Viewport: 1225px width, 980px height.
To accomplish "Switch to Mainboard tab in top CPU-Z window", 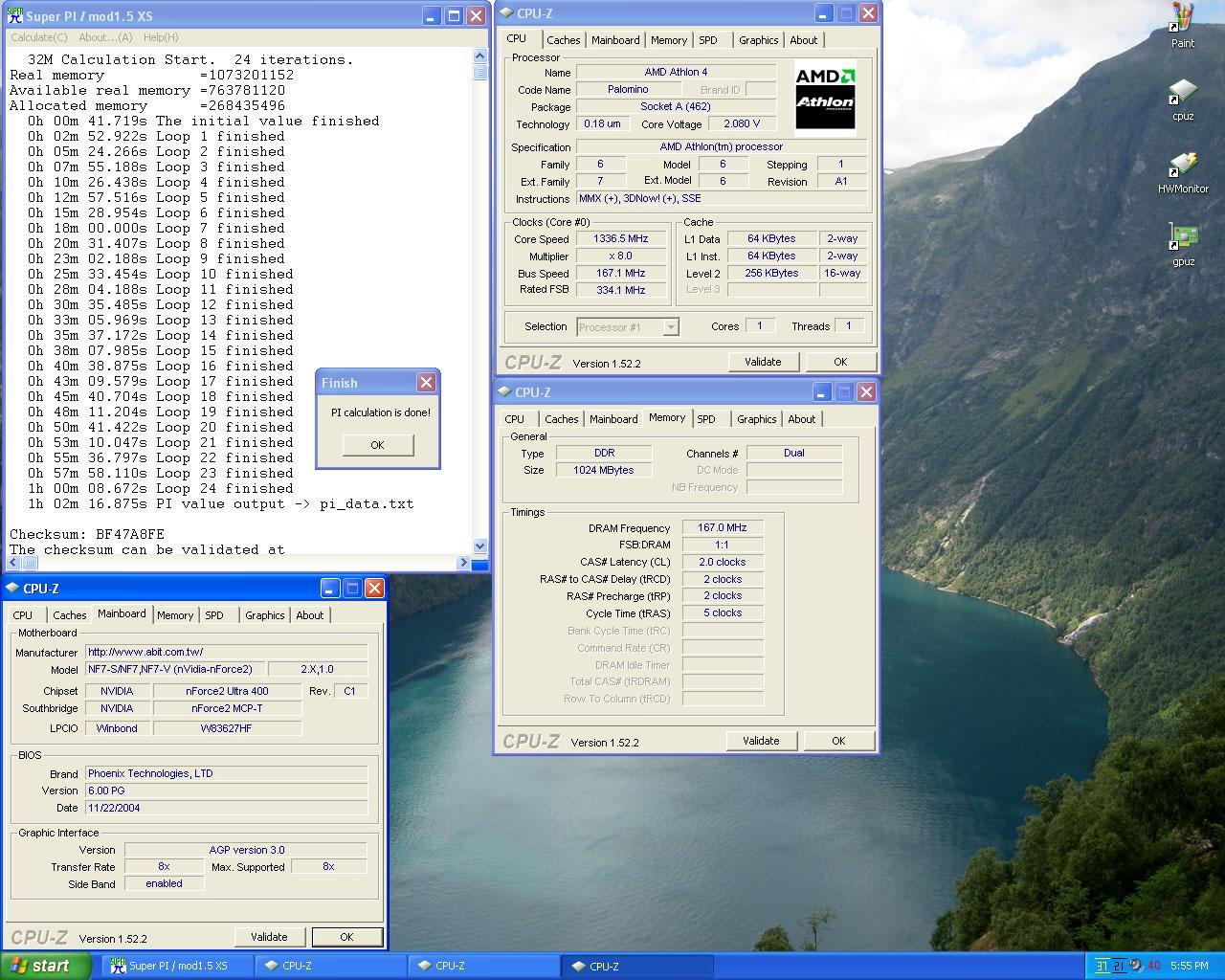I will (615, 40).
